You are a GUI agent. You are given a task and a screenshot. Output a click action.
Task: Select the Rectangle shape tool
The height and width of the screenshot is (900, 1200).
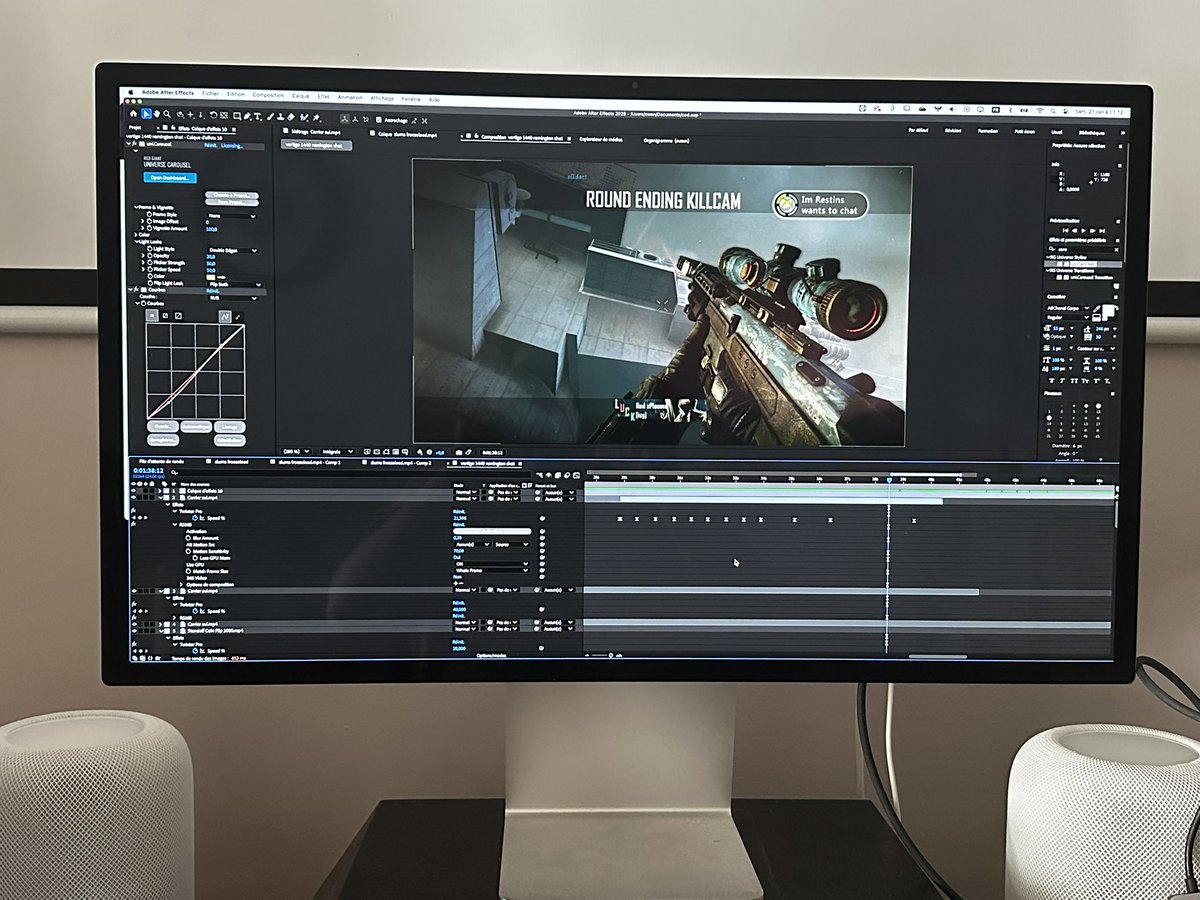pyautogui.click(x=236, y=116)
